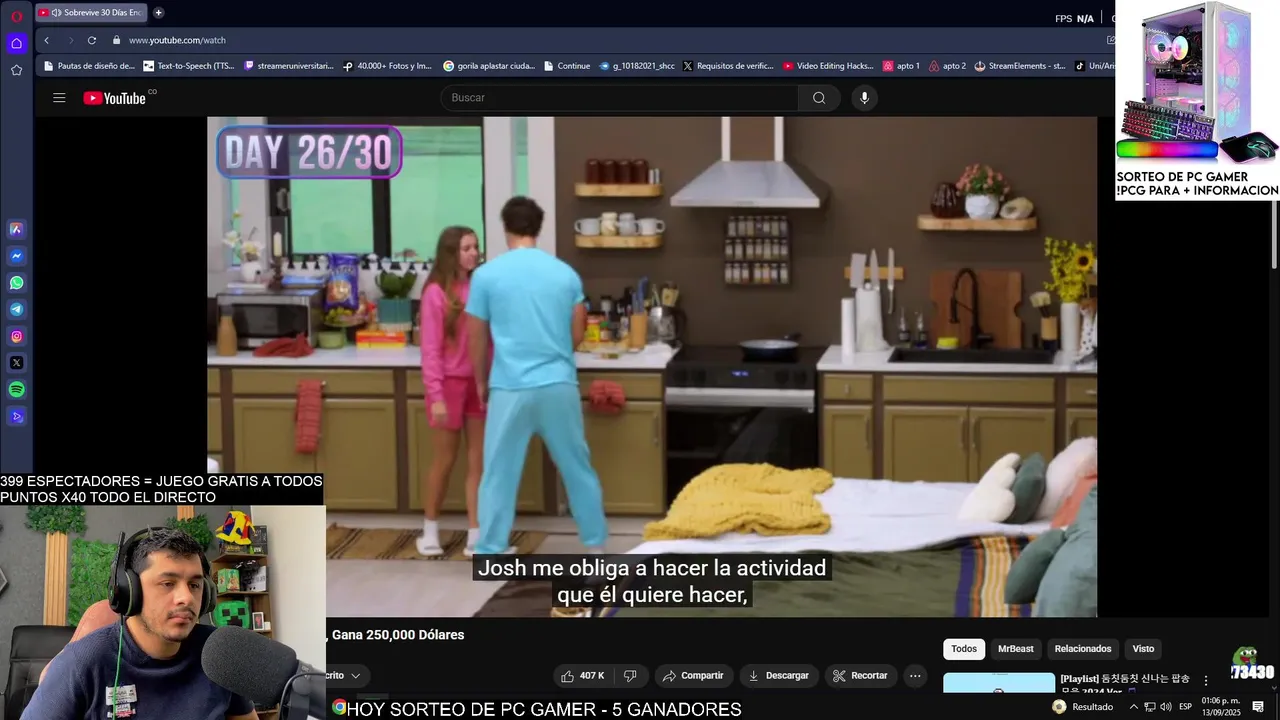Click the page vertical scrollbar
This screenshot has height=720, width=1280.
point(1275,234)
